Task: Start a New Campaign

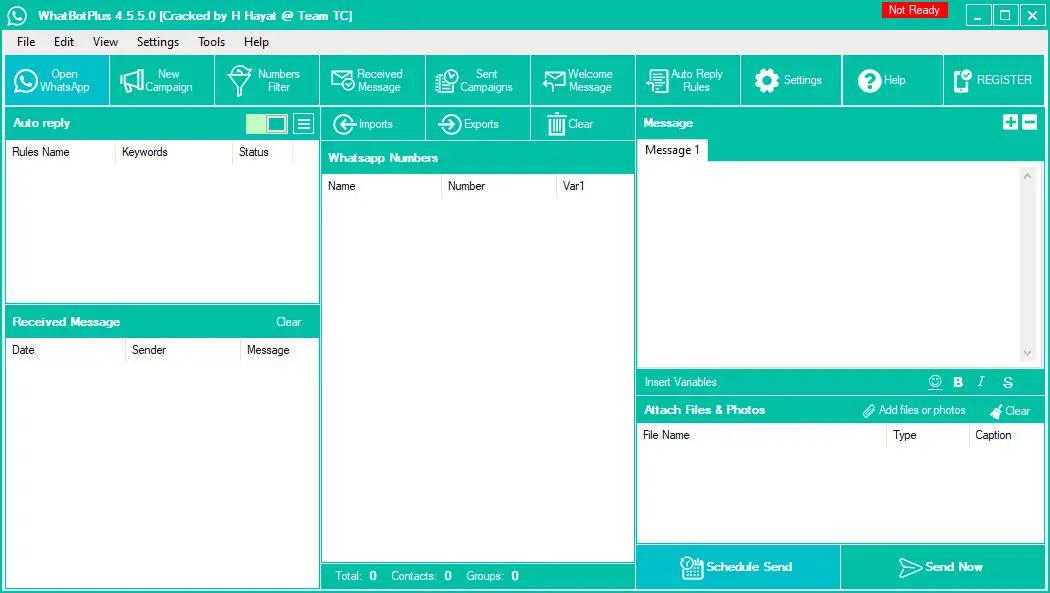Action: tap(161, 81)
